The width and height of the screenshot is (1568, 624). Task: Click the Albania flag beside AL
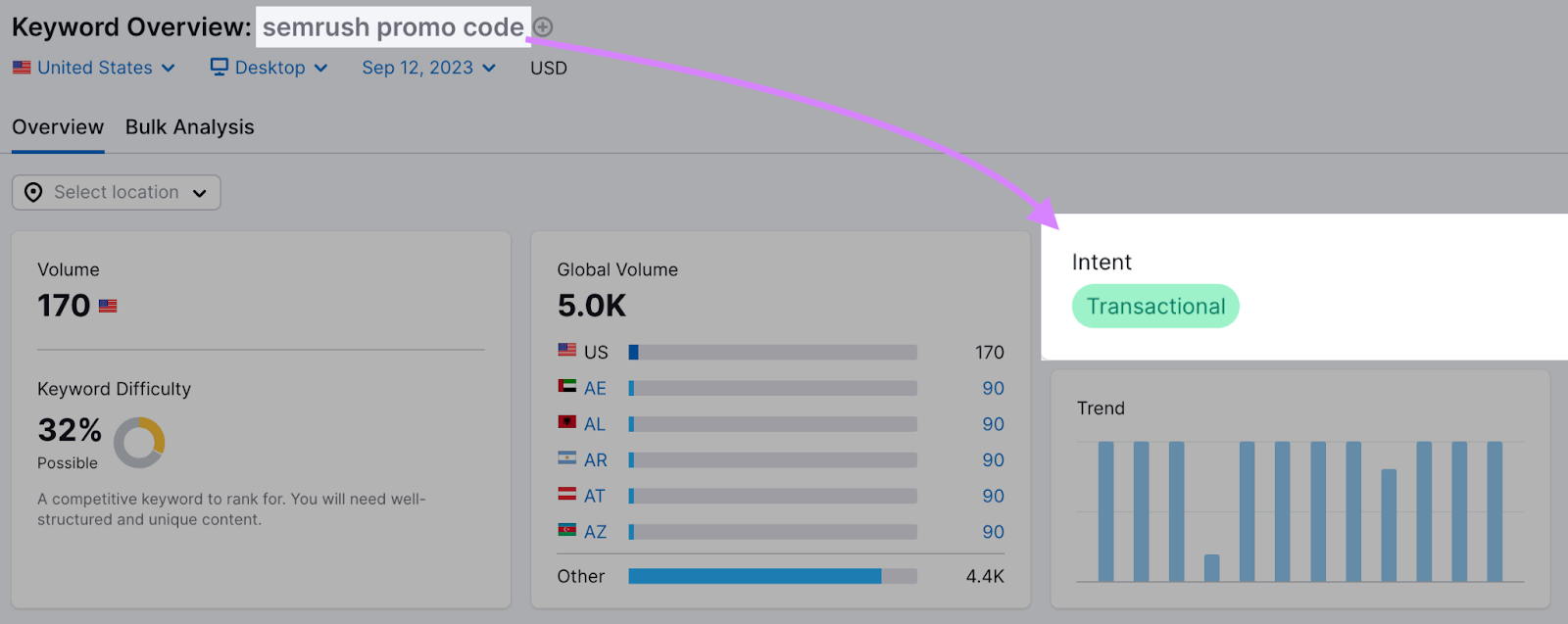[x=567, y=422]
